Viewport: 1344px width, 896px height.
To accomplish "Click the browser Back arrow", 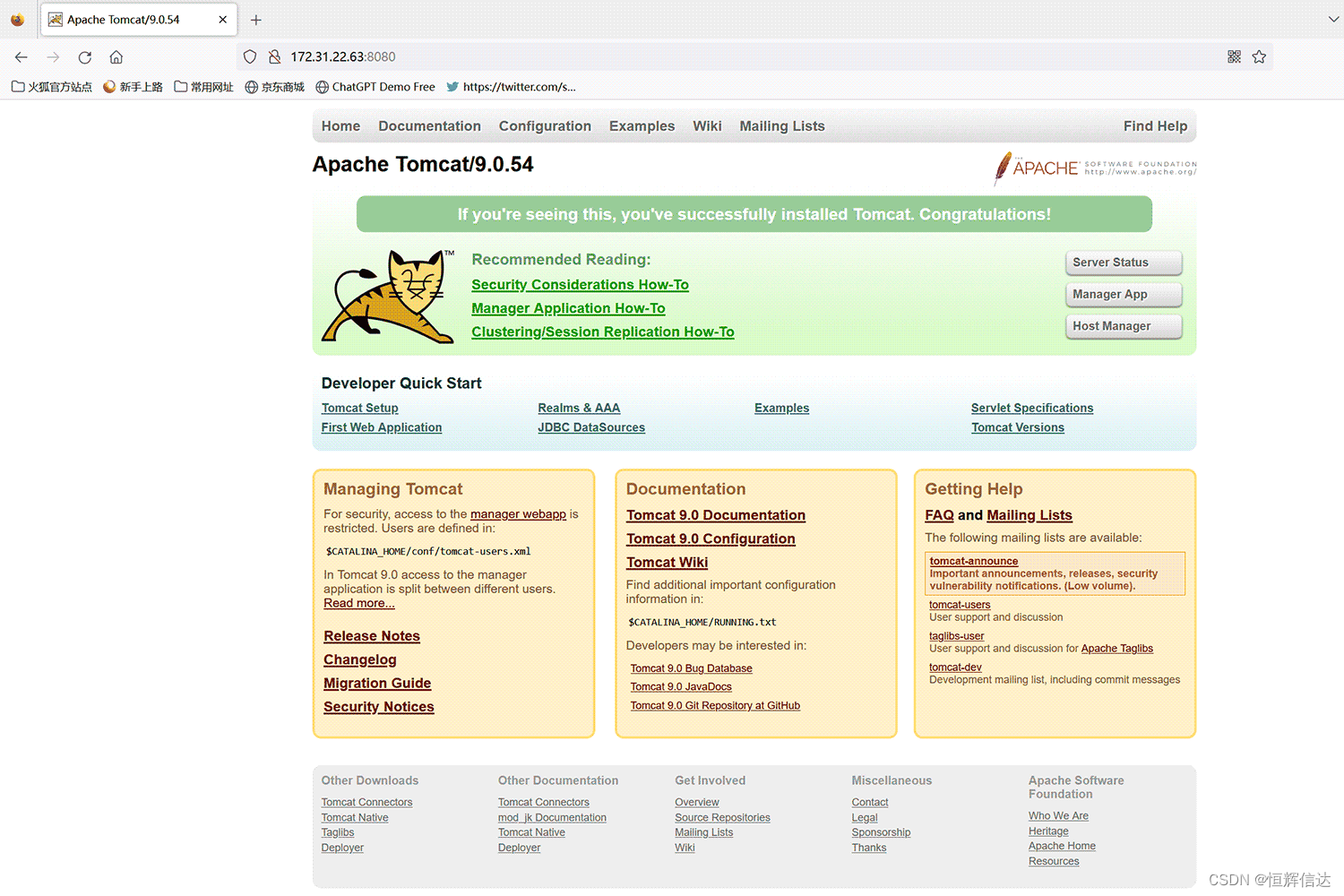I will point(22,56).
